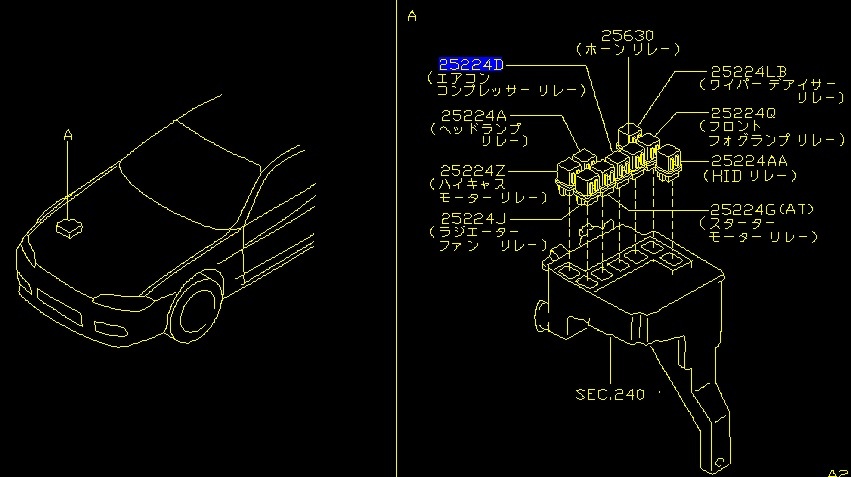Image resolution: width=851 pixels, height=477 pixels.
Task: Select the highlighted part number 25224D
Action: 471,65
